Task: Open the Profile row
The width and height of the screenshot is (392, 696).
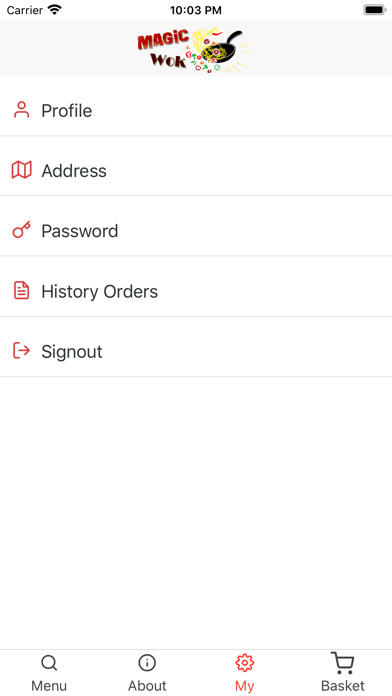Action: click(196, 110)
